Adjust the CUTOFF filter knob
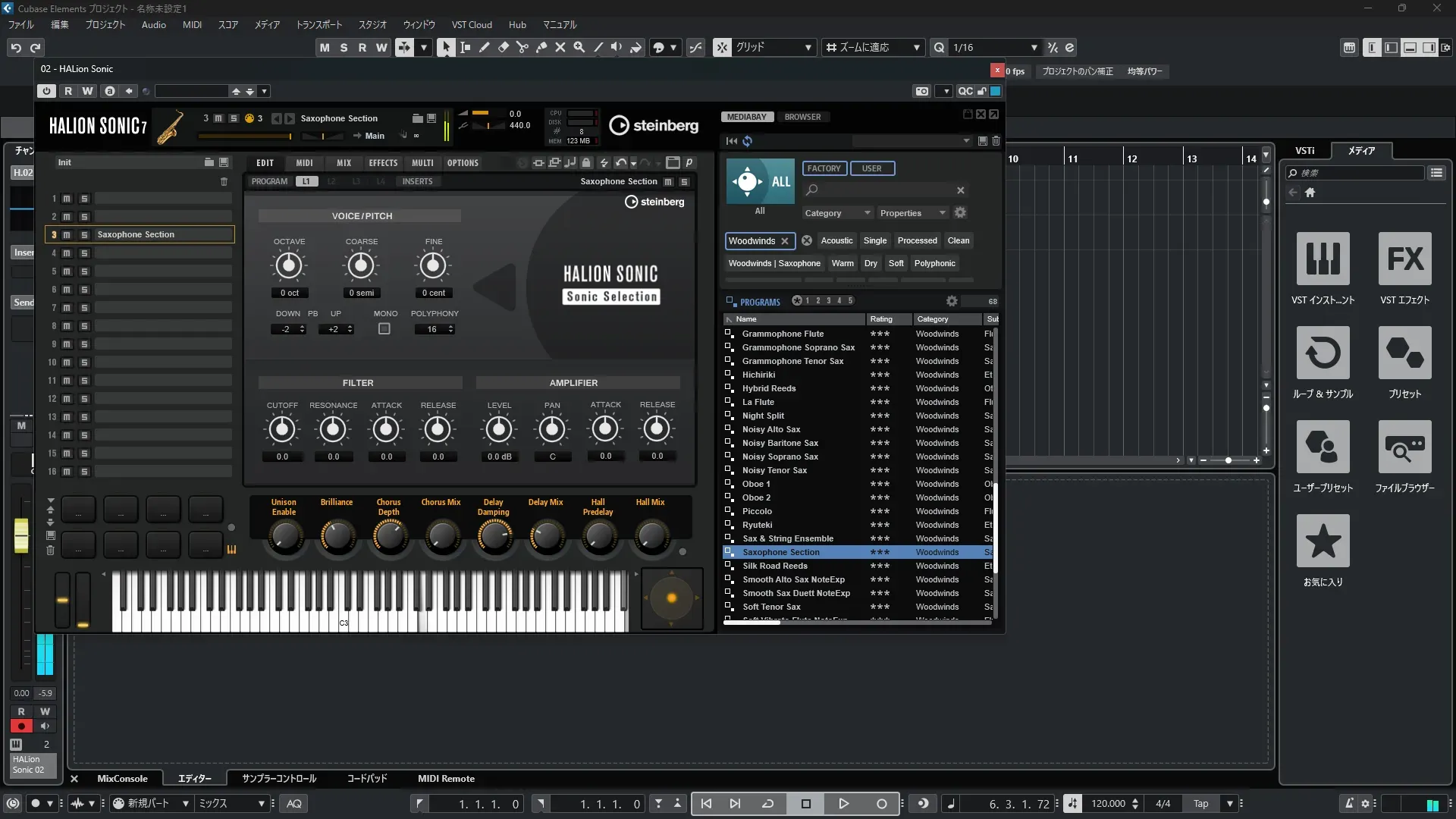This screenshot has height=819, width=1456. 282,430
